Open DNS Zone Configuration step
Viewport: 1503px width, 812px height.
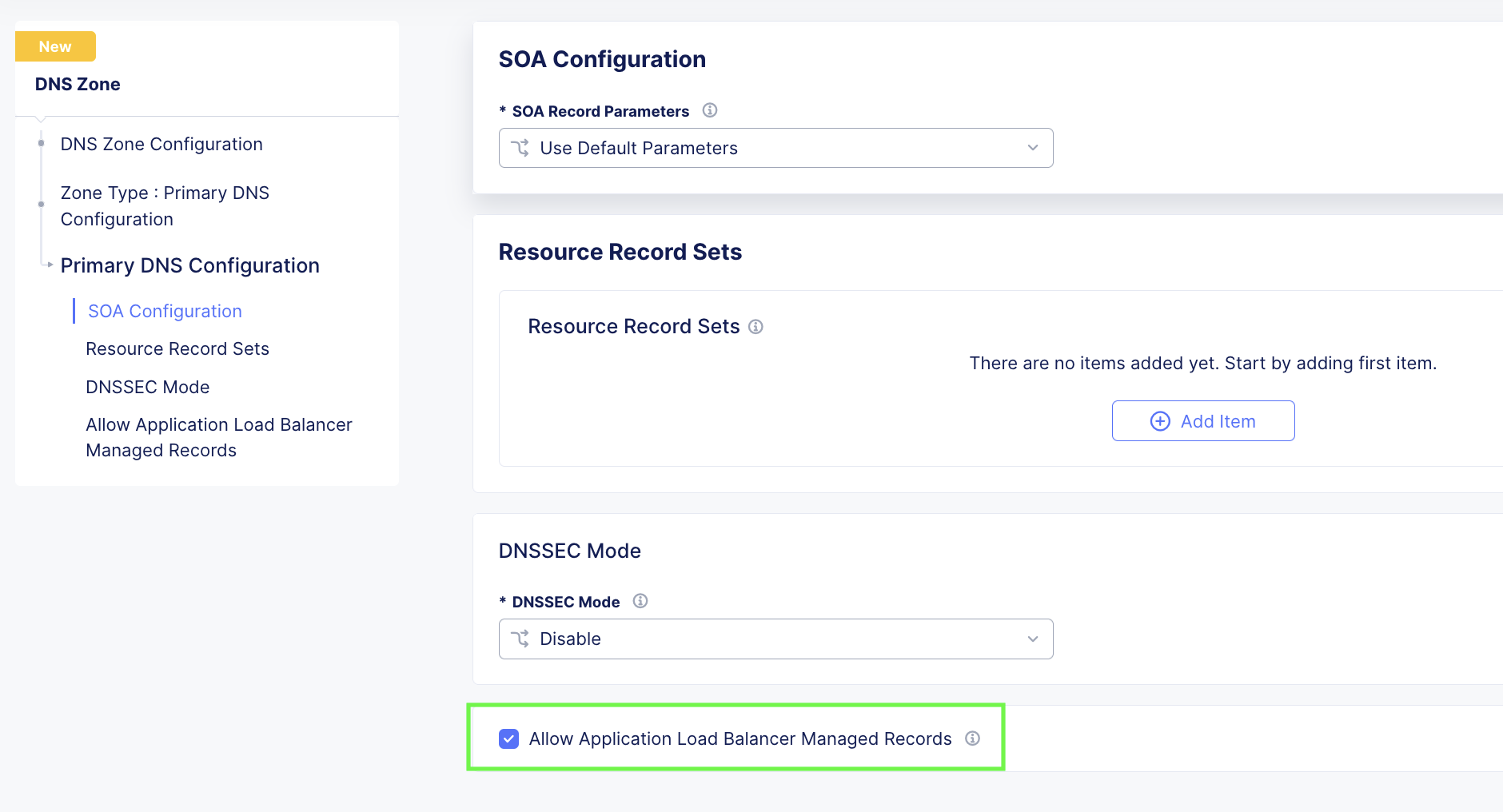(161, 144)
